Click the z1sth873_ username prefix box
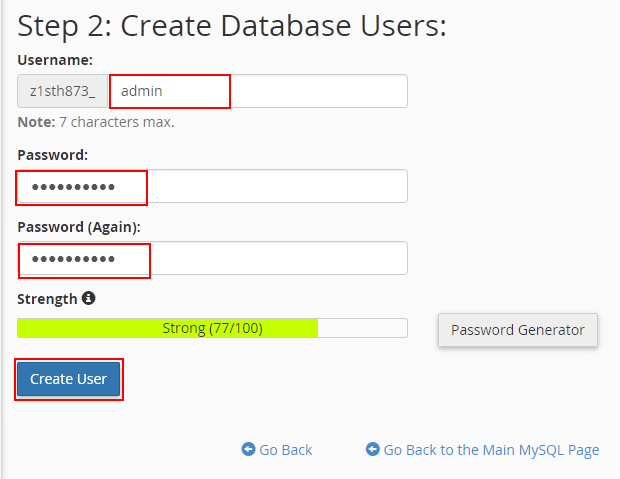The width and height of the screenshot is (620, 479). [x=62, y=91]
